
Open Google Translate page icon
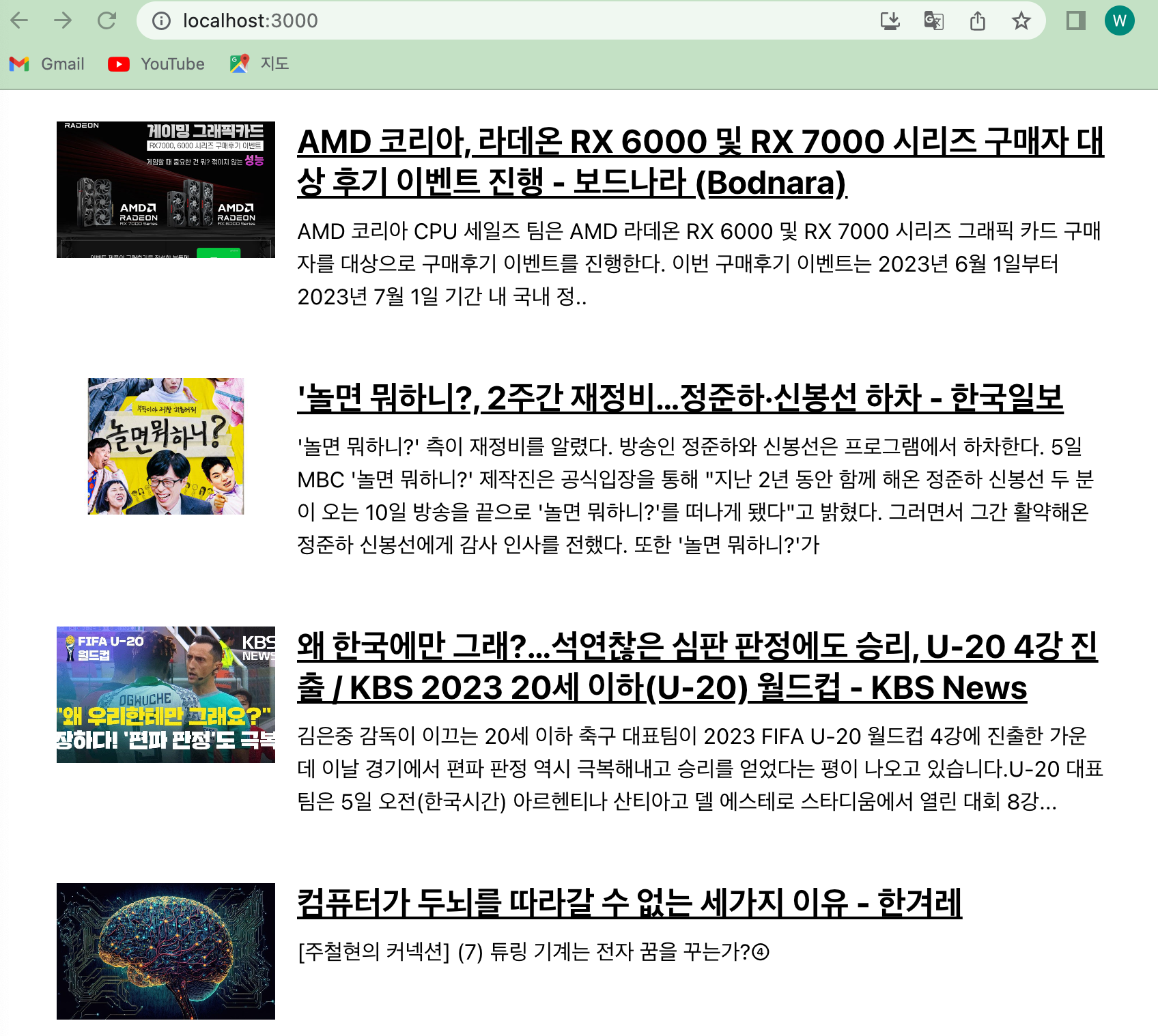pos(933,21)
